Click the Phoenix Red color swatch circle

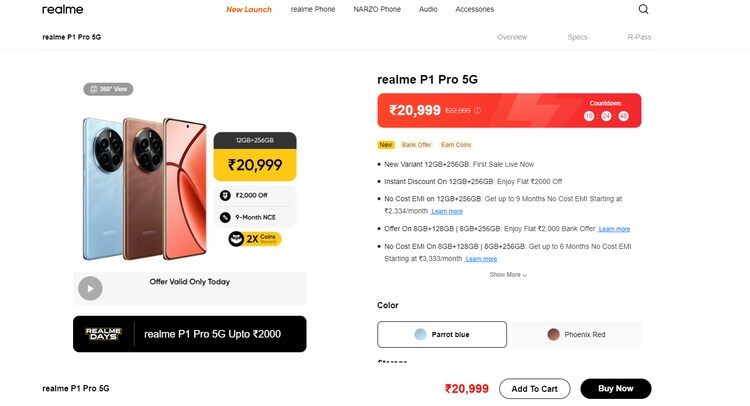pyautogui.click(x=553, y=334)
